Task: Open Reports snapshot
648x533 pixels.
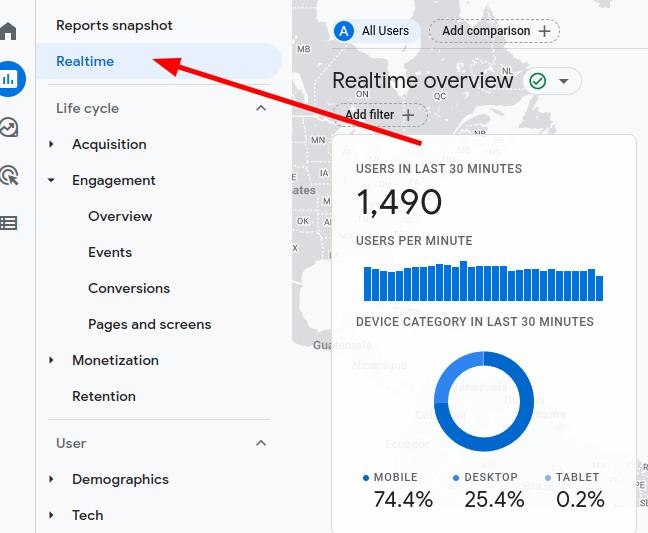Action: (x=114, y=25)
